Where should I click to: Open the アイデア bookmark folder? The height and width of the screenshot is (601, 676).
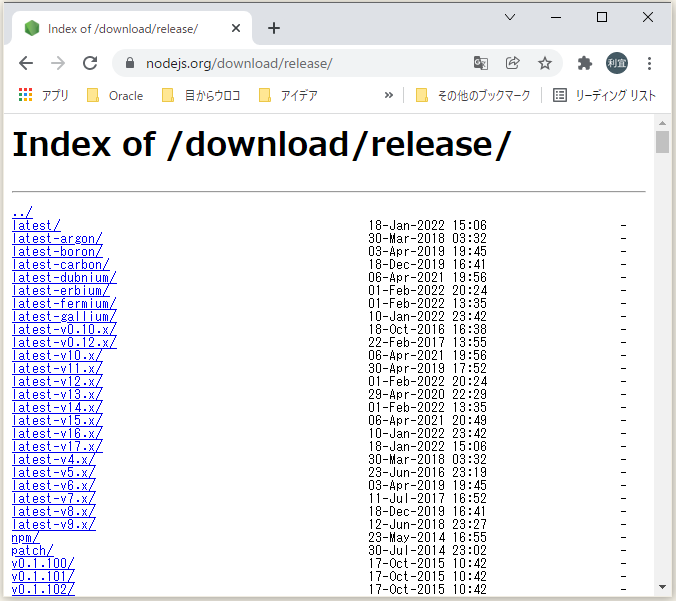(288, 95)
